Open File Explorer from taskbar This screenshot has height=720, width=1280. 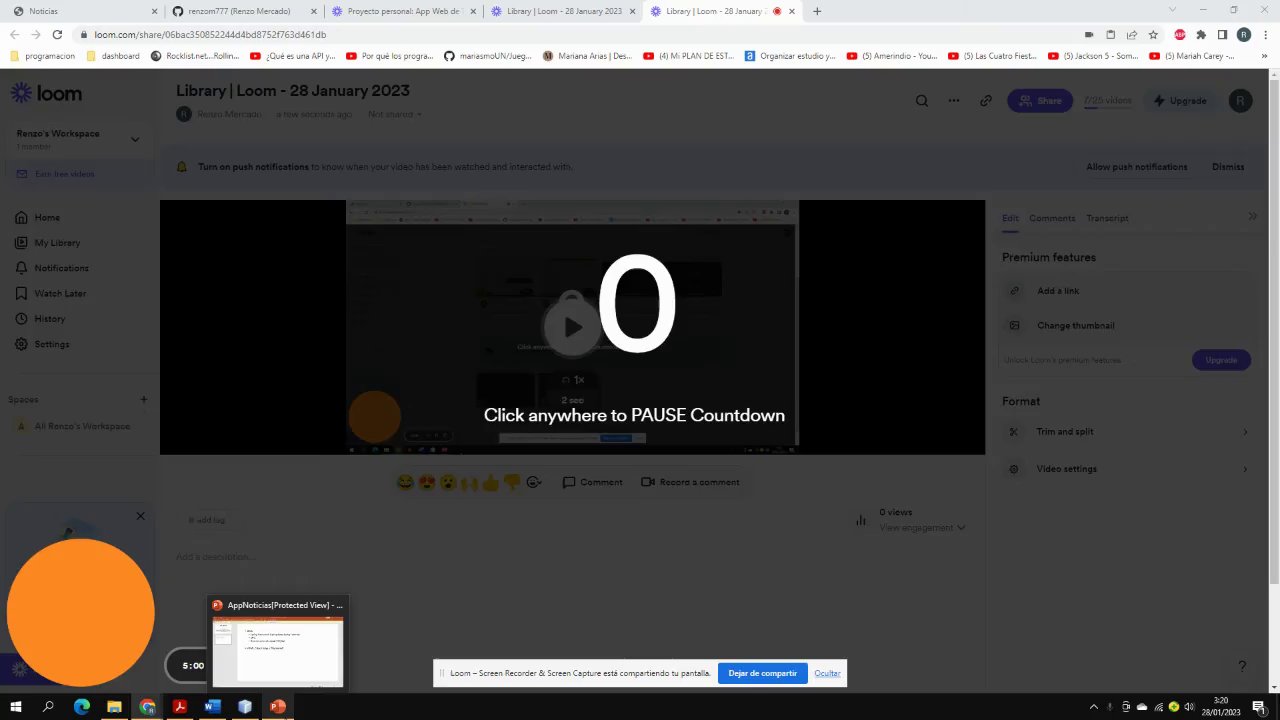pyautogui.click(x=114, y=706)
